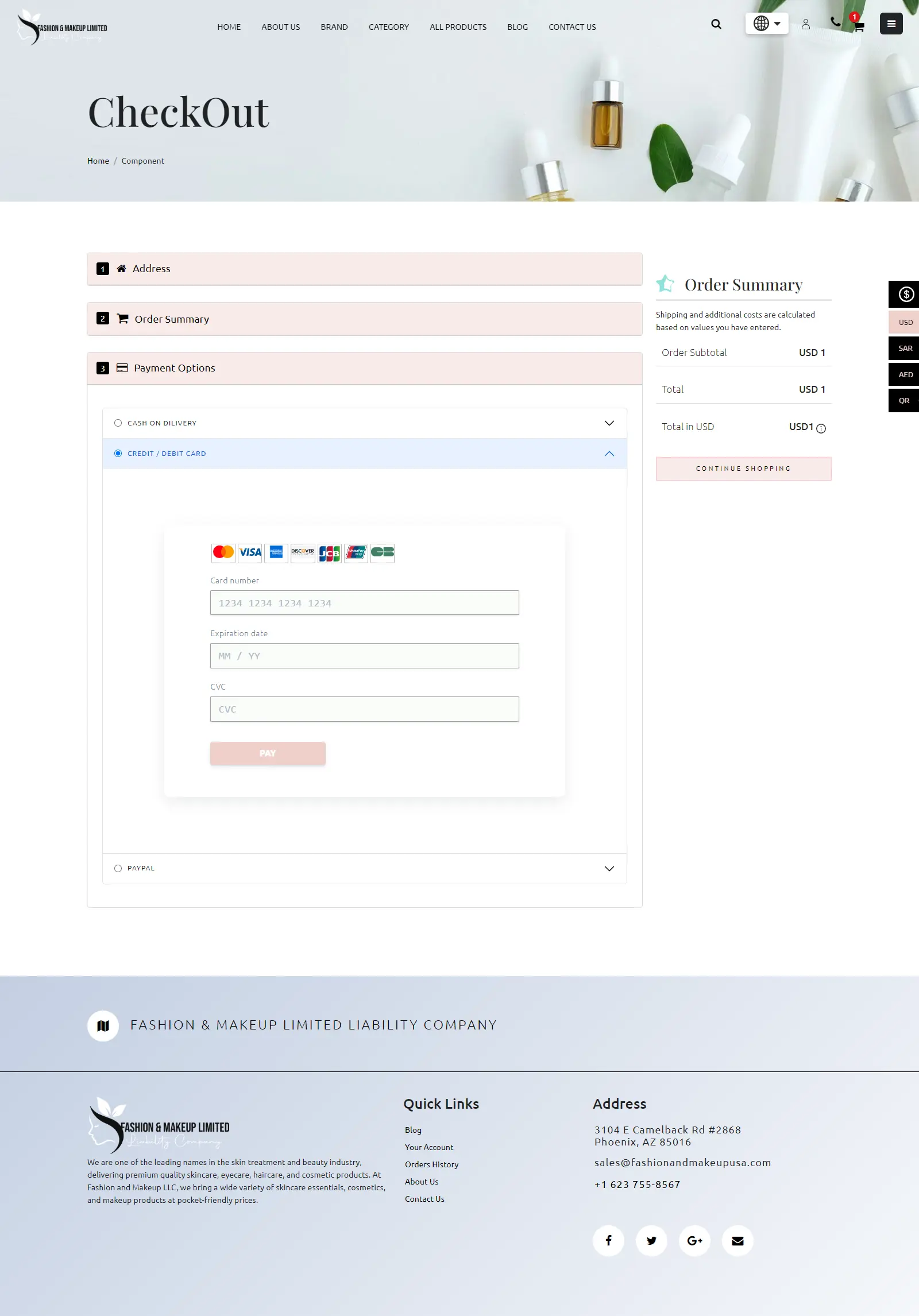Click the Continue Shopping button
919x1316 pixels.
743,468
